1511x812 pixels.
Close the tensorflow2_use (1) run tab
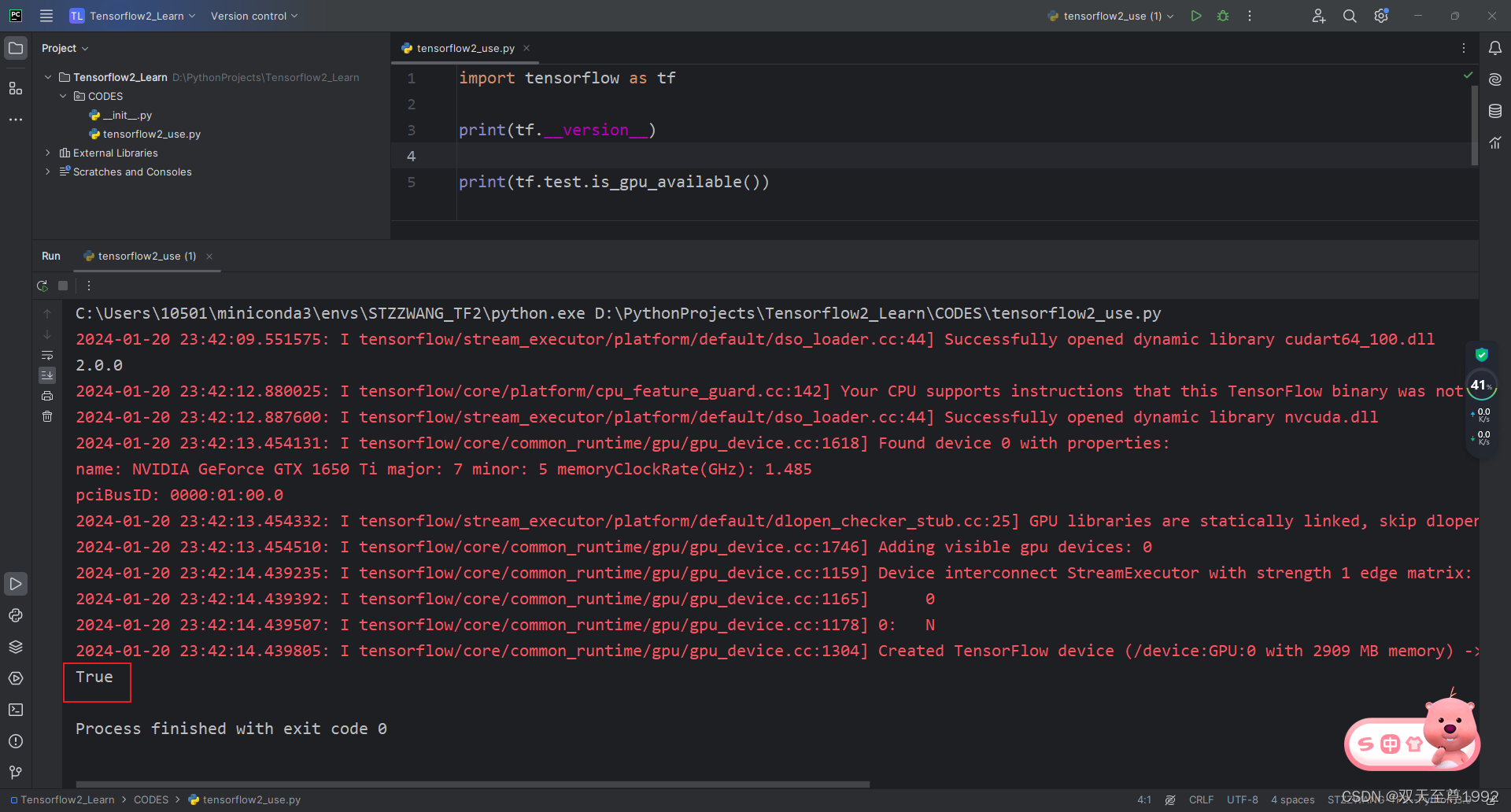(x=209, y=257)
